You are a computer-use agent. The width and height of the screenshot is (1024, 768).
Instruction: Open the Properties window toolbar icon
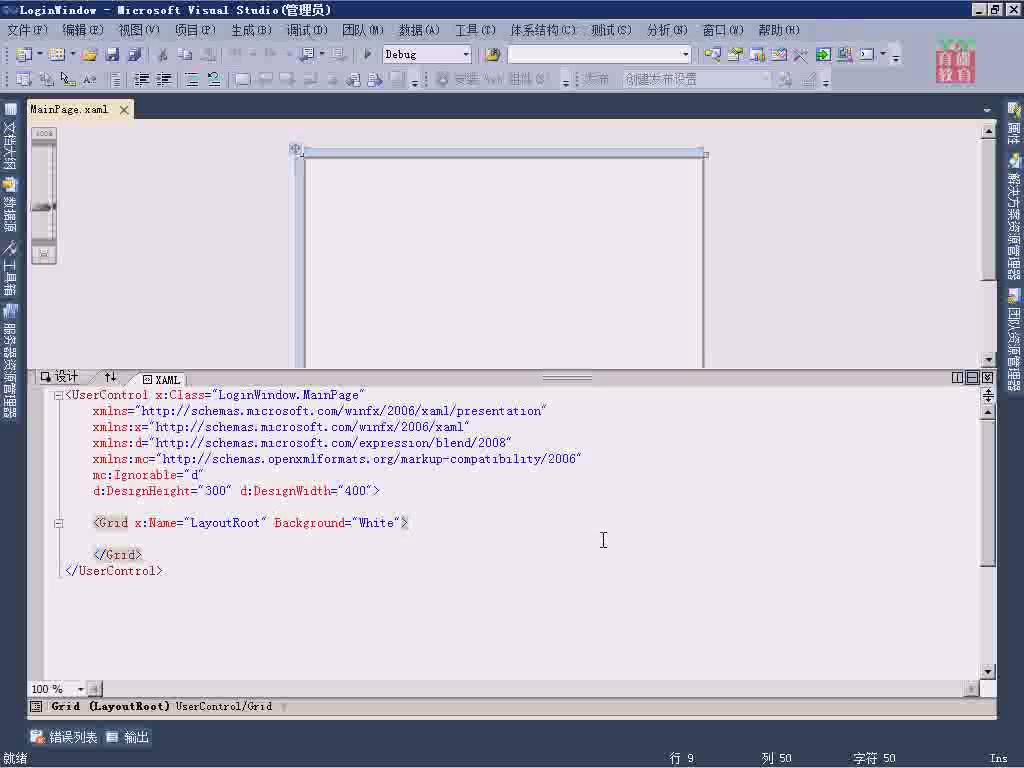(x=735, y=55)
